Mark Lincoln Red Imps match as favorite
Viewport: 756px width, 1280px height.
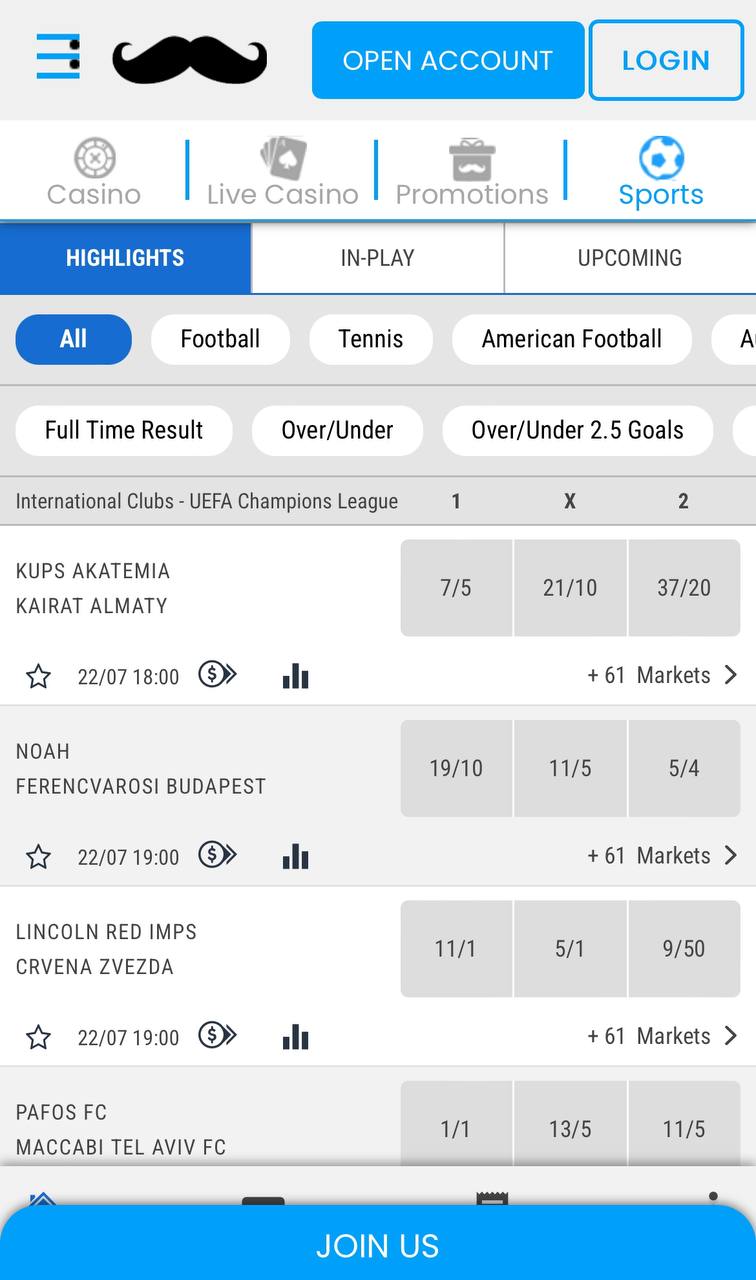pyautogui.click(x=38, y=1037)
